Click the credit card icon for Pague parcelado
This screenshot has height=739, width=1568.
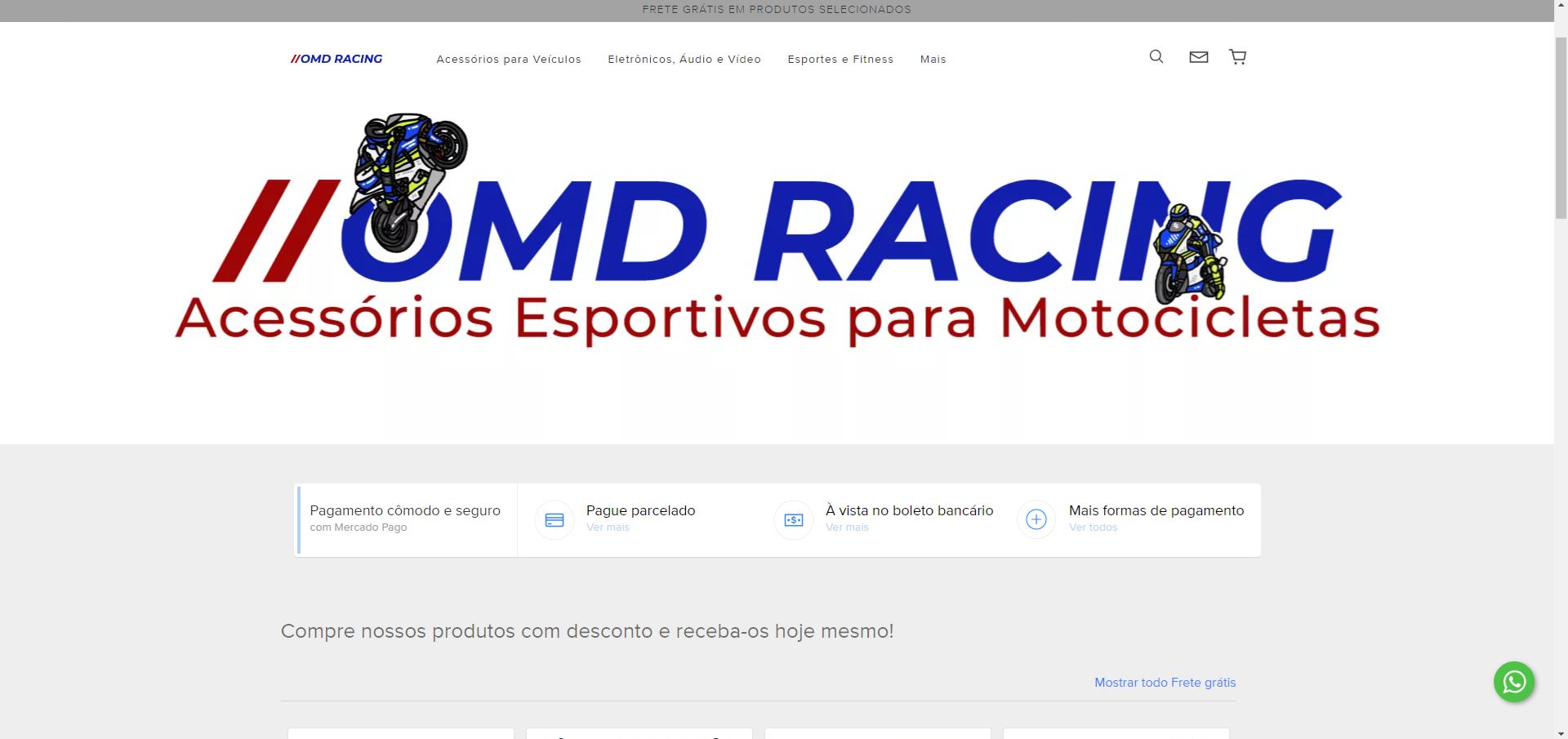(555, 520)
